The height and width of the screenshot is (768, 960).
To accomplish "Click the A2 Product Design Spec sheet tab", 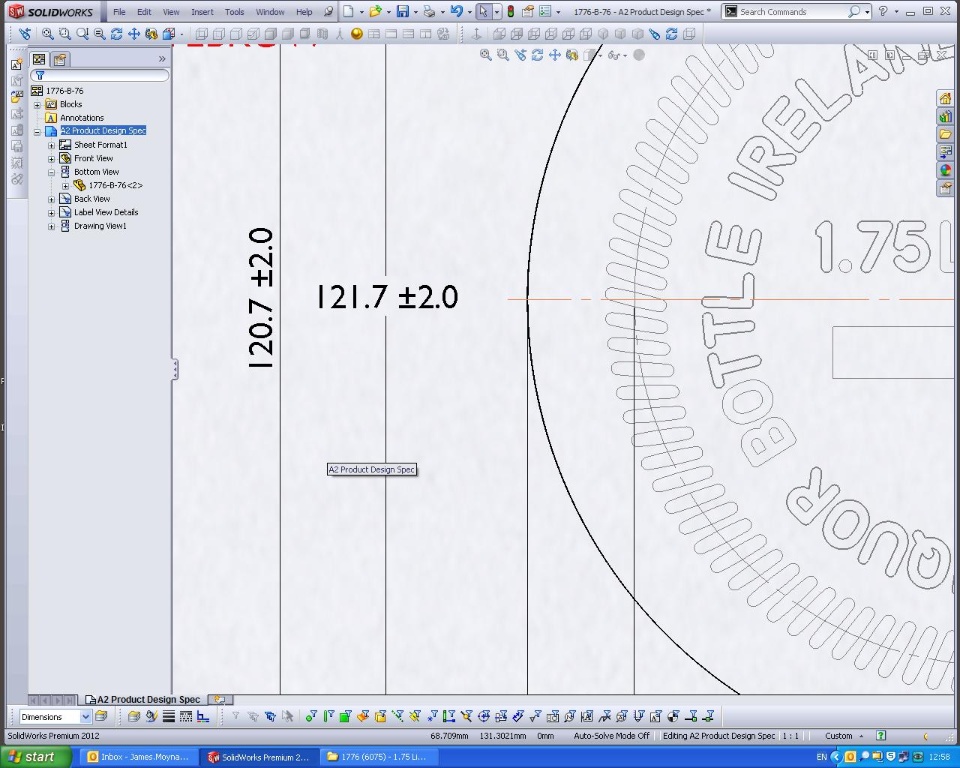I will [x=143, y=699].
